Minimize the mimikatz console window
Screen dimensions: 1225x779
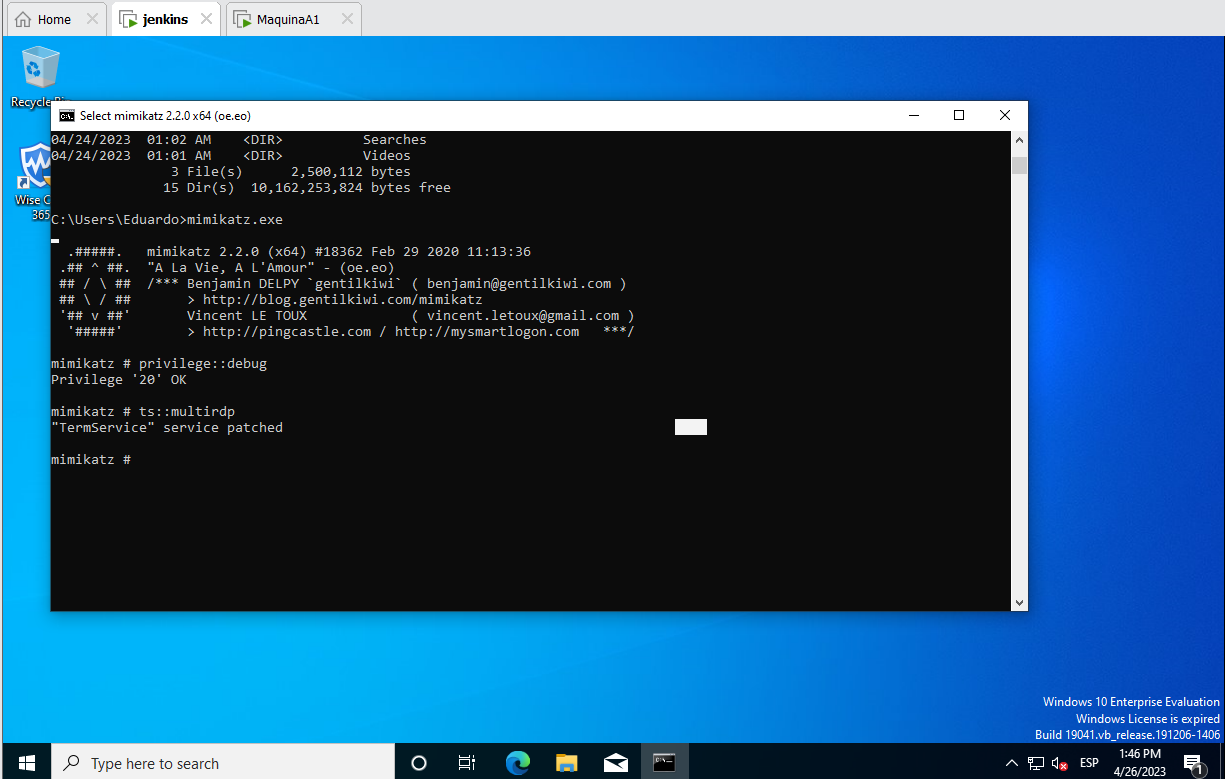(x=913, y=115)
